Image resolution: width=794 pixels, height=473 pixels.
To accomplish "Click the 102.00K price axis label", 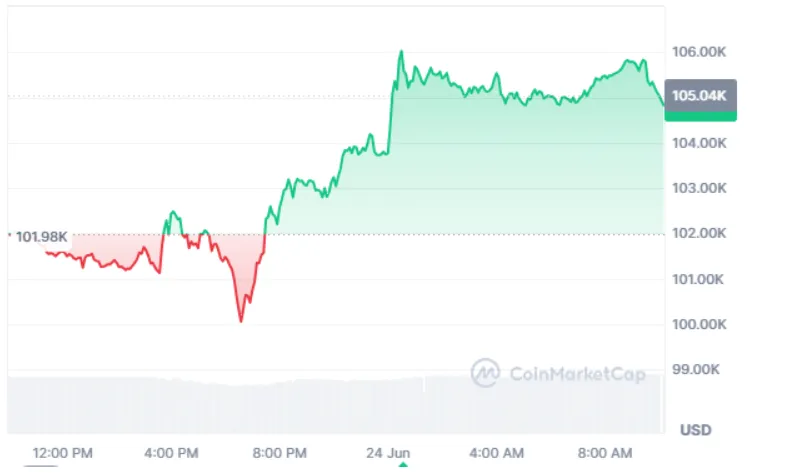I will click(x=699, y=233).
